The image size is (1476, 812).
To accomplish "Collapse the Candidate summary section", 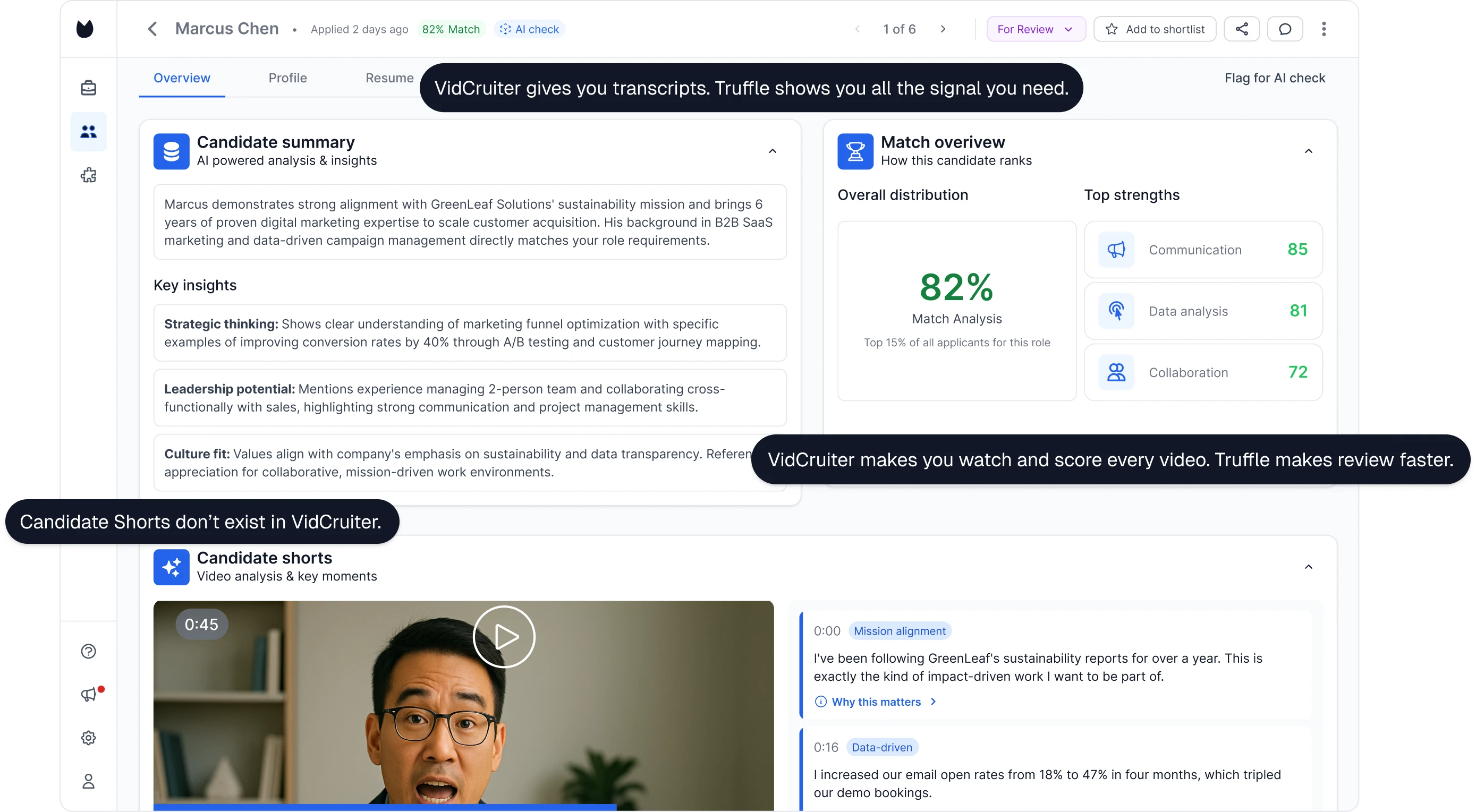I will (773, 151).
